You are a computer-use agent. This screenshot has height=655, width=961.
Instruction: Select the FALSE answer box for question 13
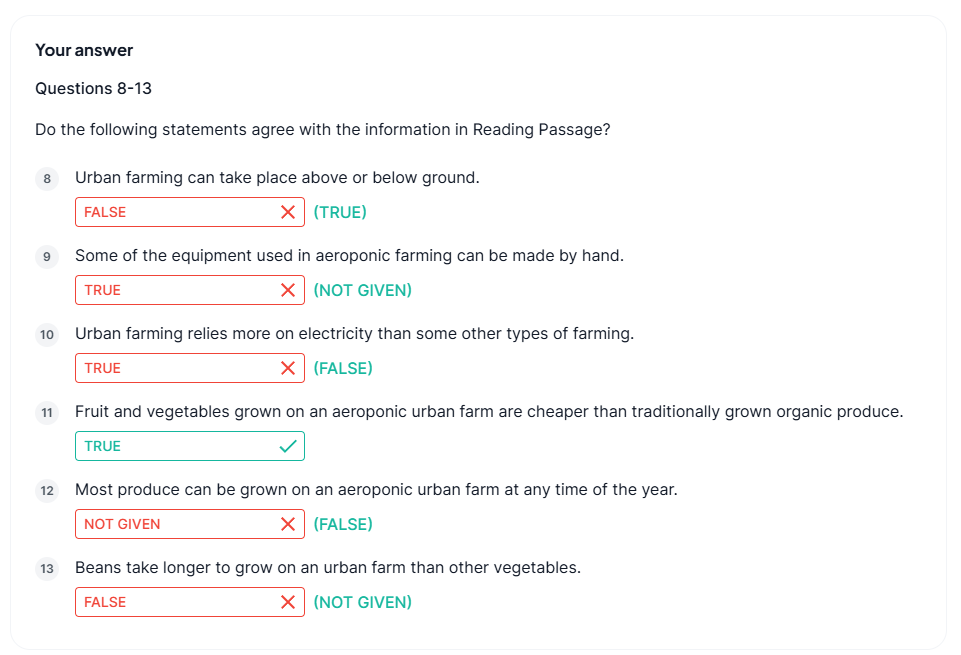[175, 602]
